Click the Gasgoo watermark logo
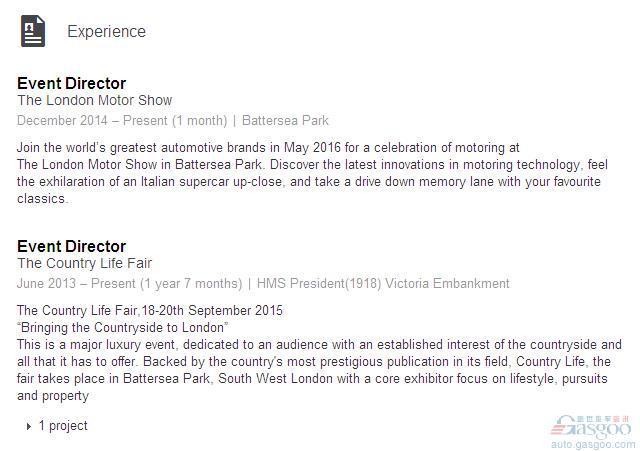Image resolution: width=640 pixels, height=451 pixels. [x=591, y=427]
